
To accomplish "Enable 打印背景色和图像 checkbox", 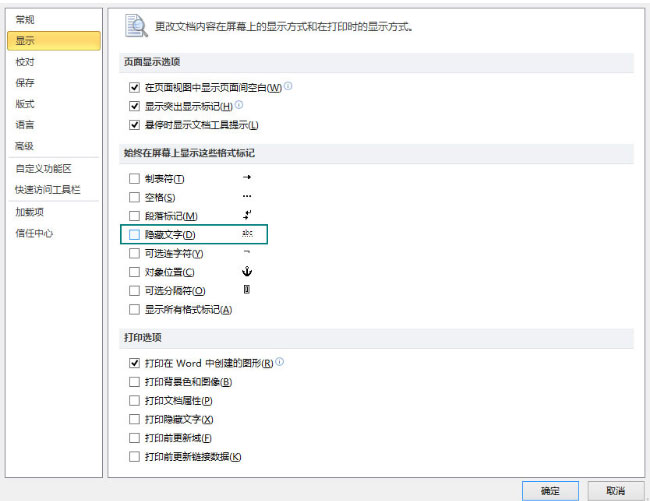I will coord(135,382).
